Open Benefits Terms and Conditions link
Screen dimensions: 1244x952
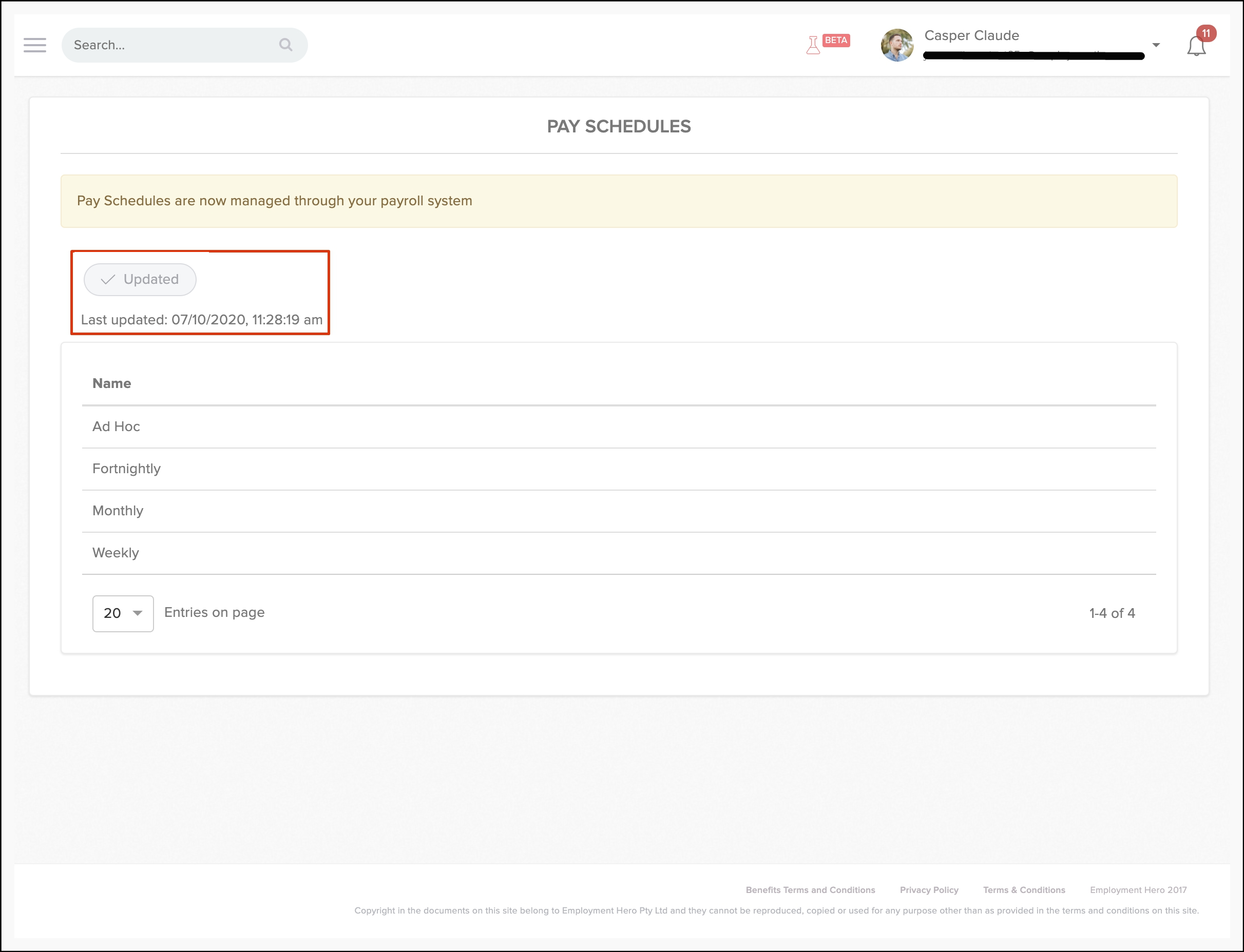pyautogui.click(x=810, y=890)
